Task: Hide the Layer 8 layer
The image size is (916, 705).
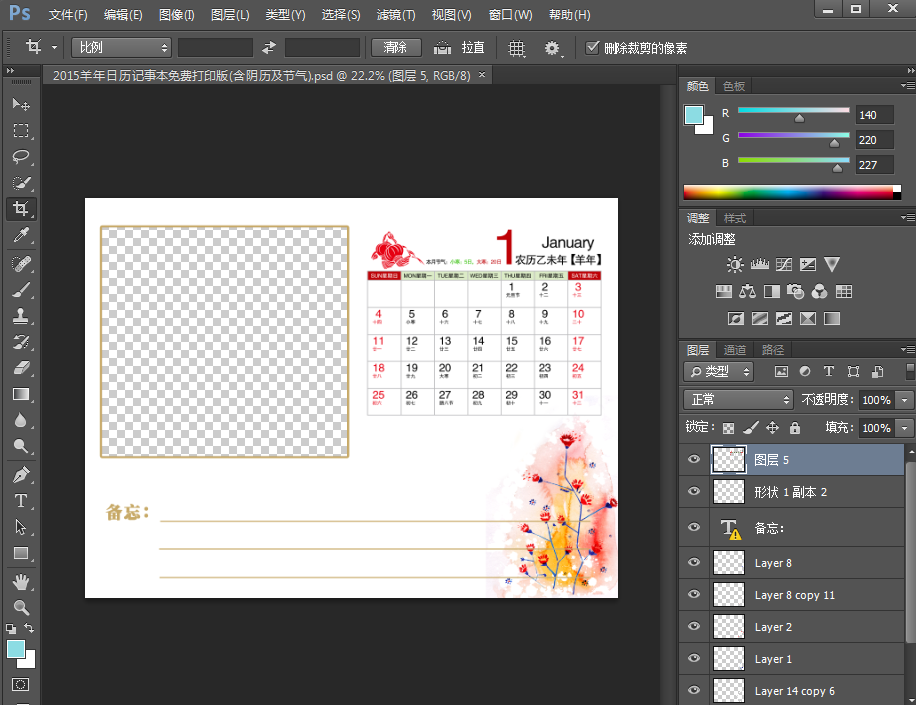Action: click(x=694, y=563)
